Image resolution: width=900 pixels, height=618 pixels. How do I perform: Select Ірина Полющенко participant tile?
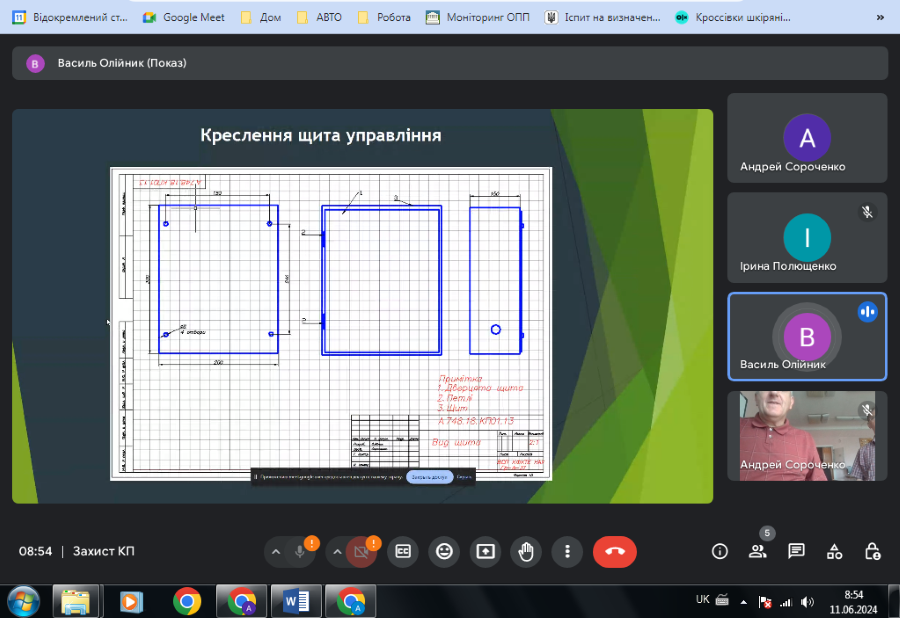[807, 238]
